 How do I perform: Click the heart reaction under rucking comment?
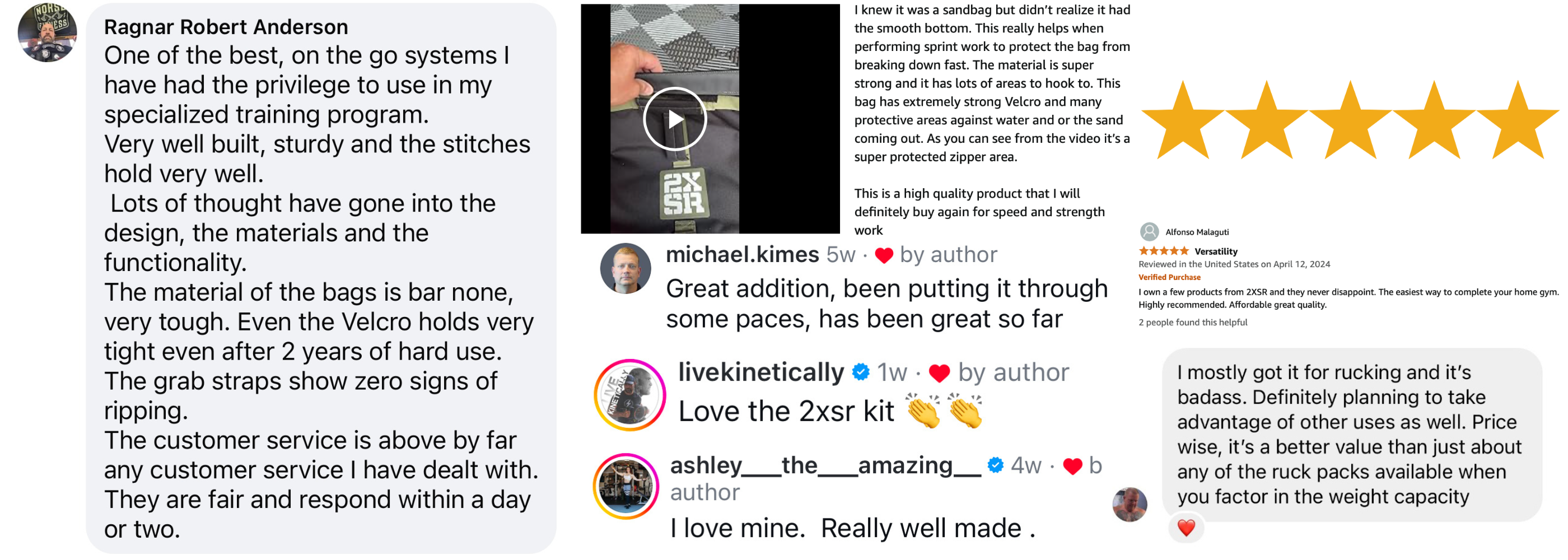pos(1186,527)
